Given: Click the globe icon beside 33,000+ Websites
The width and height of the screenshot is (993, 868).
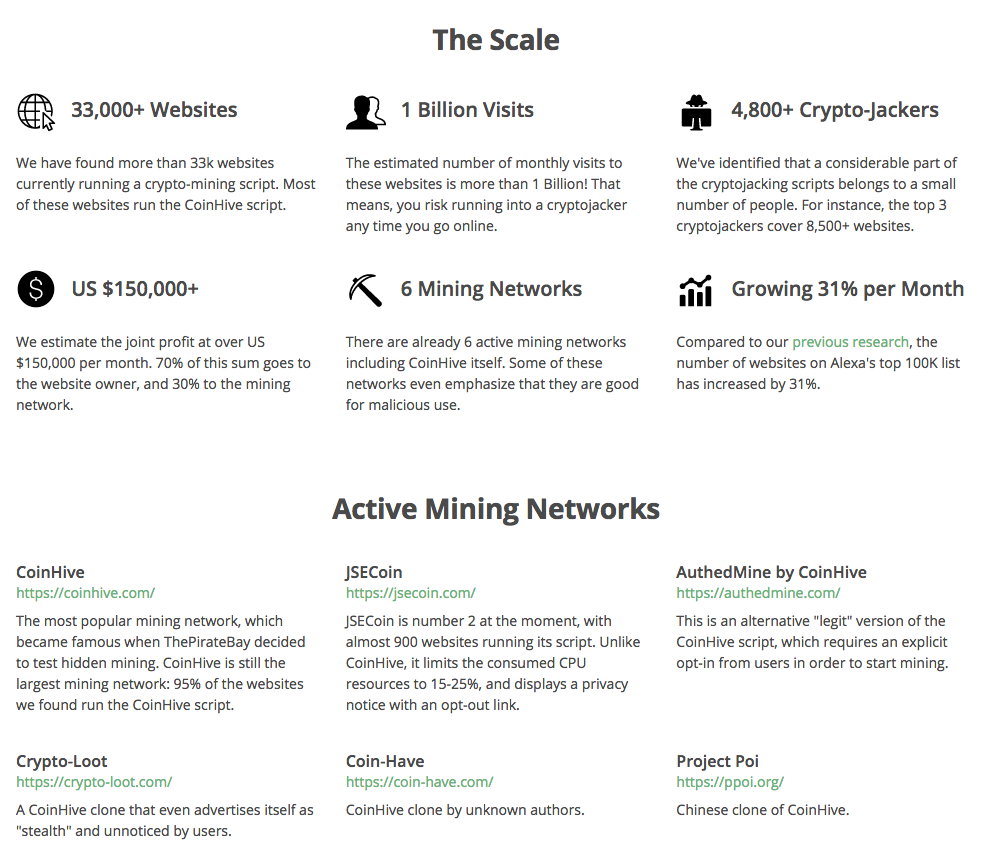Looking at the screenshot, I should click(35, 111).
